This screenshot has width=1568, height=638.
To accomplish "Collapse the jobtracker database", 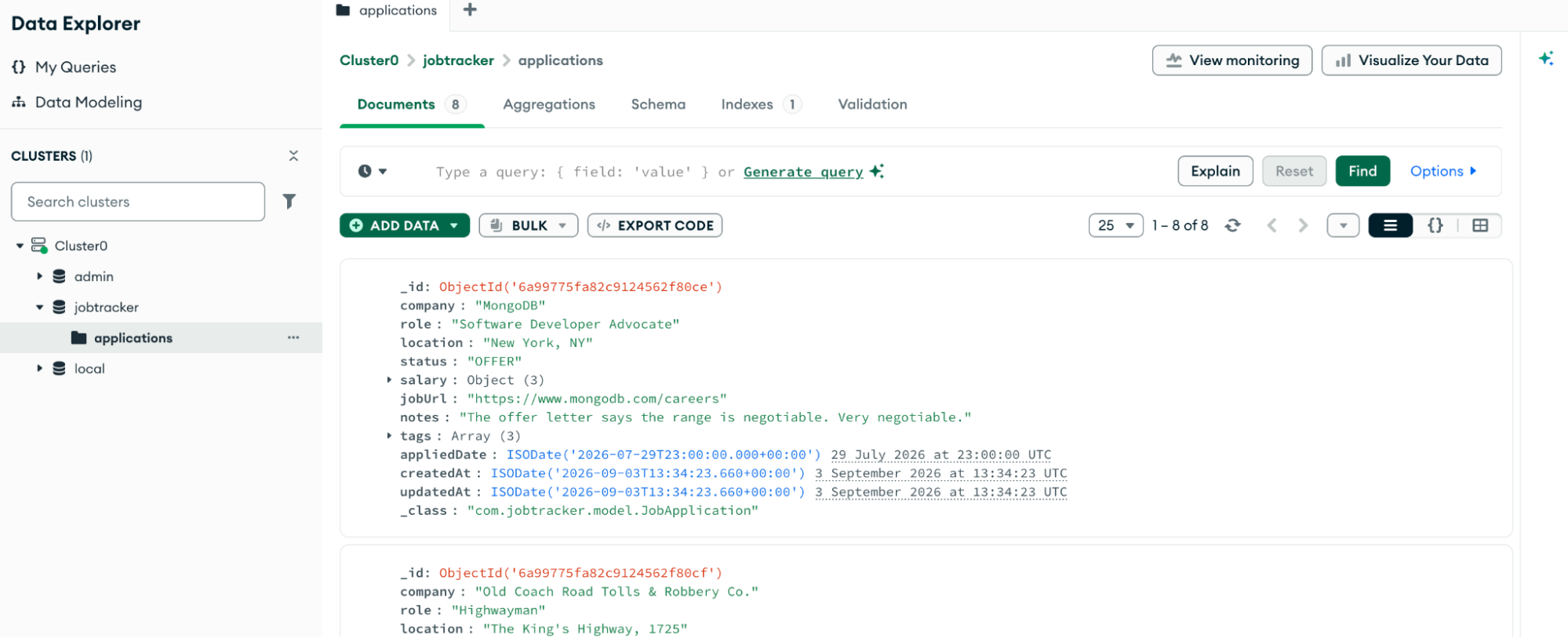I will click(39, 307).
